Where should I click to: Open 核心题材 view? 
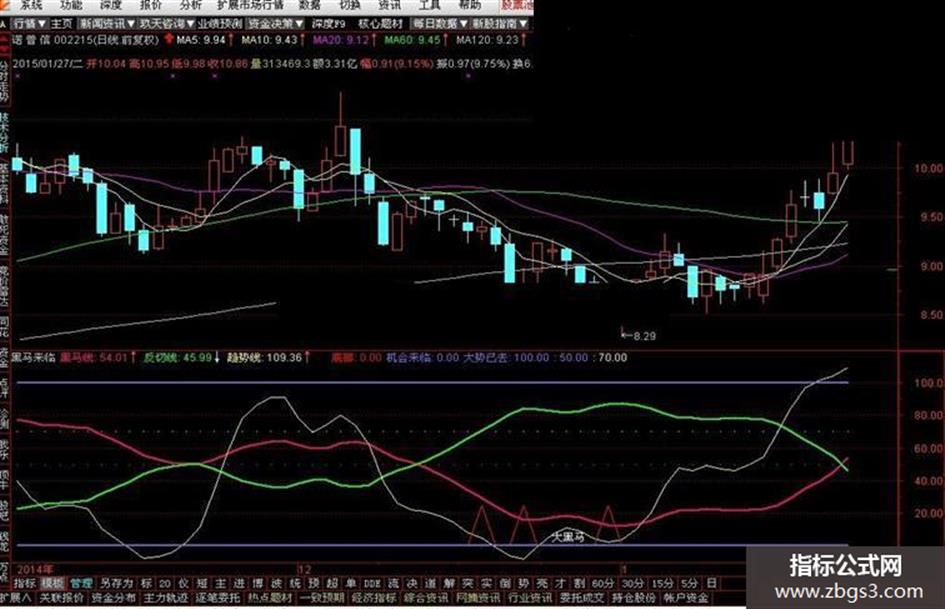380,24
